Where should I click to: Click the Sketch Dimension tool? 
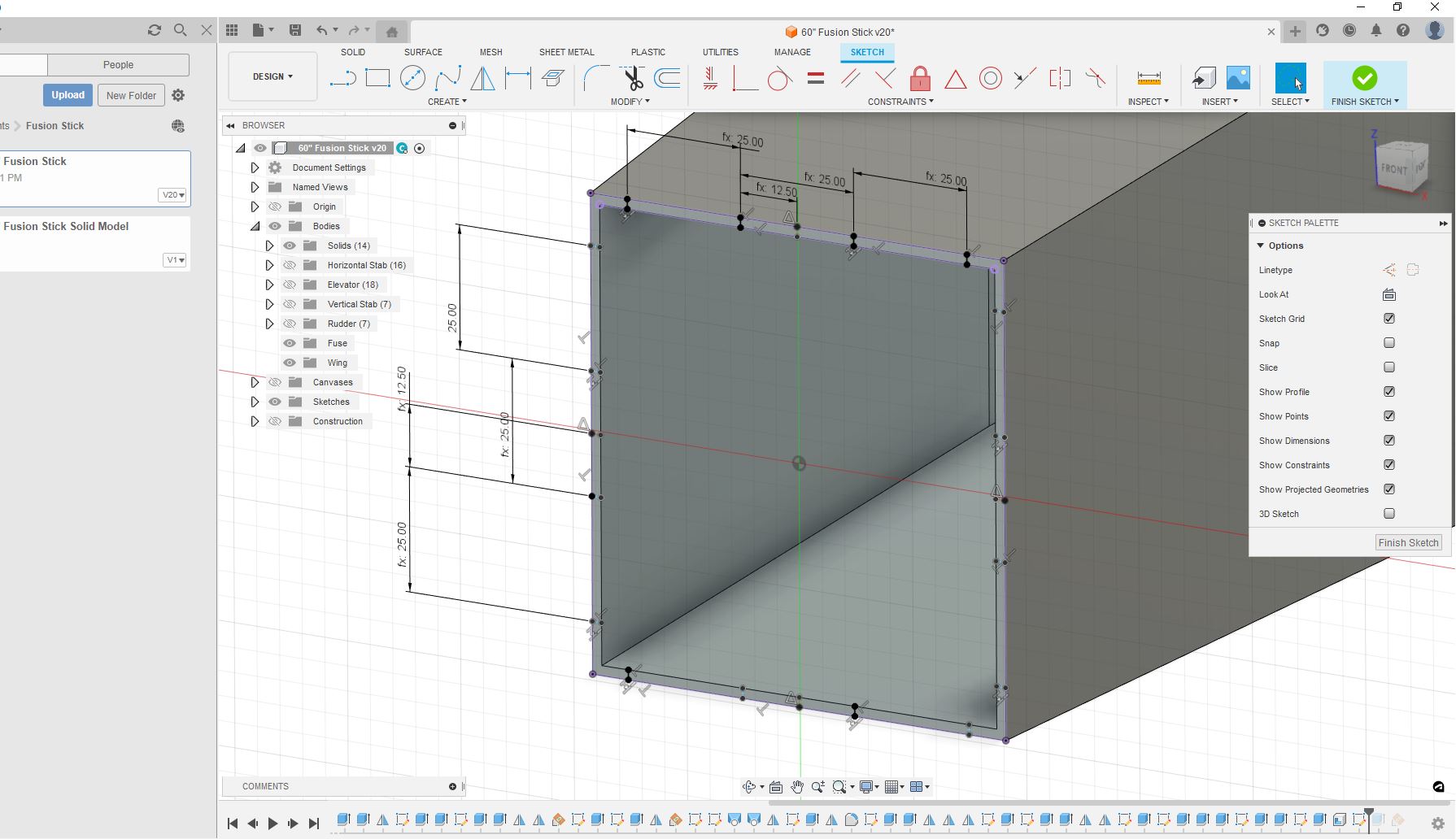pos(517,78)
